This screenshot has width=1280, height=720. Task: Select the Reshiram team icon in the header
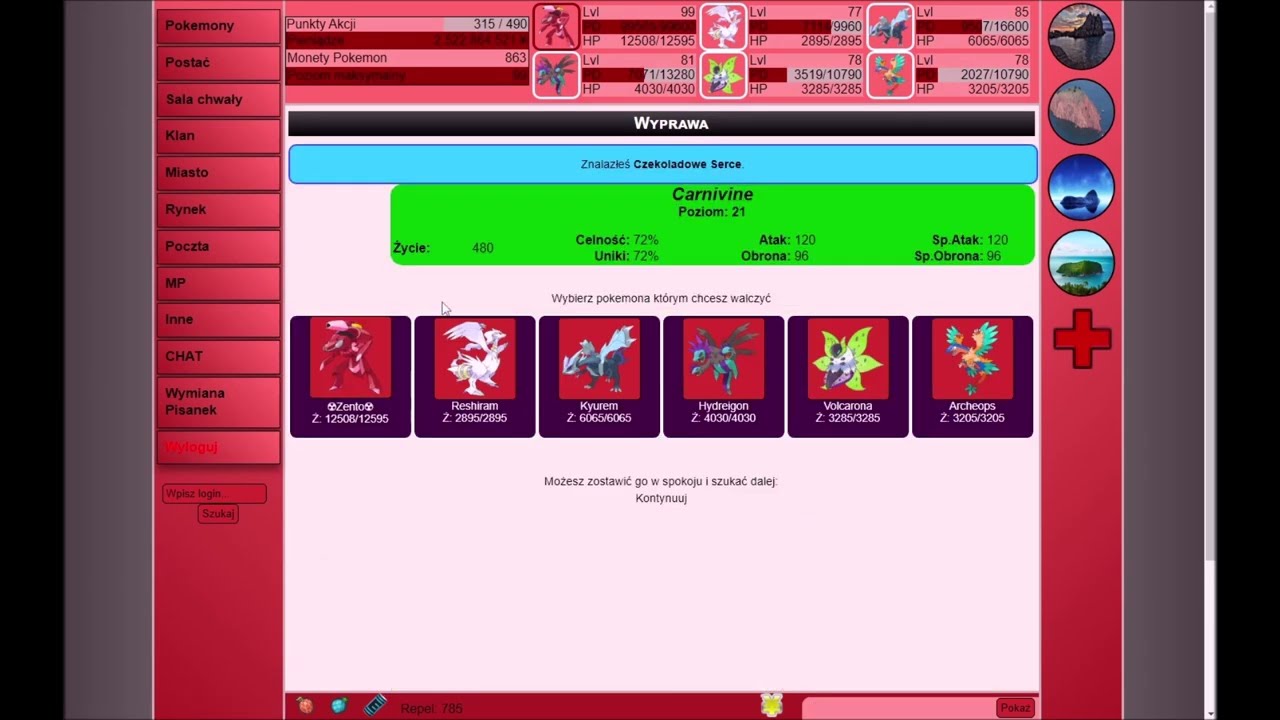coord(723,26)
